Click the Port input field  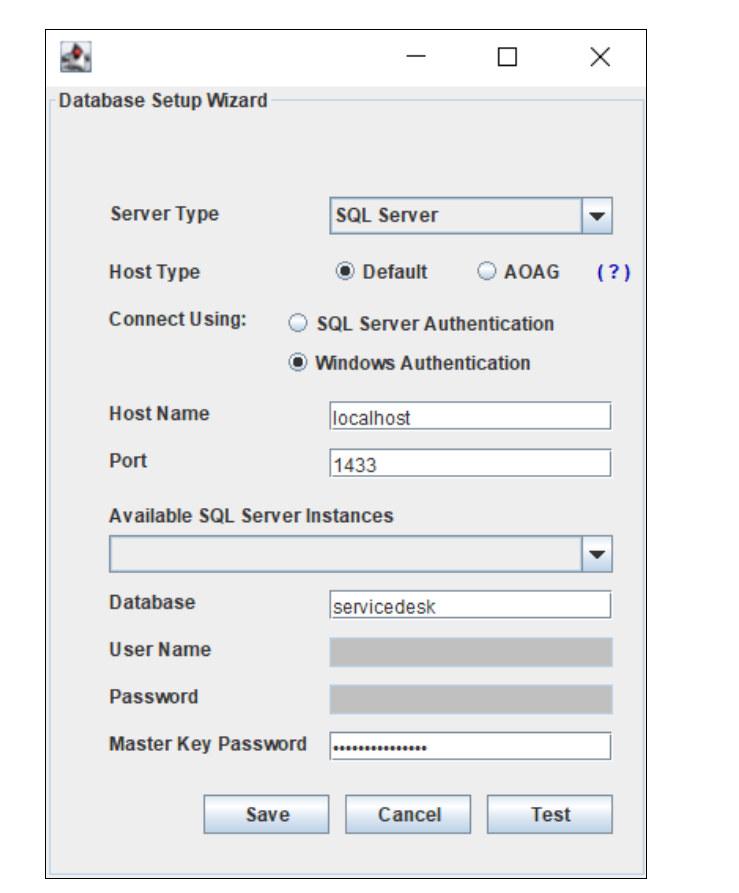(470, 464)
